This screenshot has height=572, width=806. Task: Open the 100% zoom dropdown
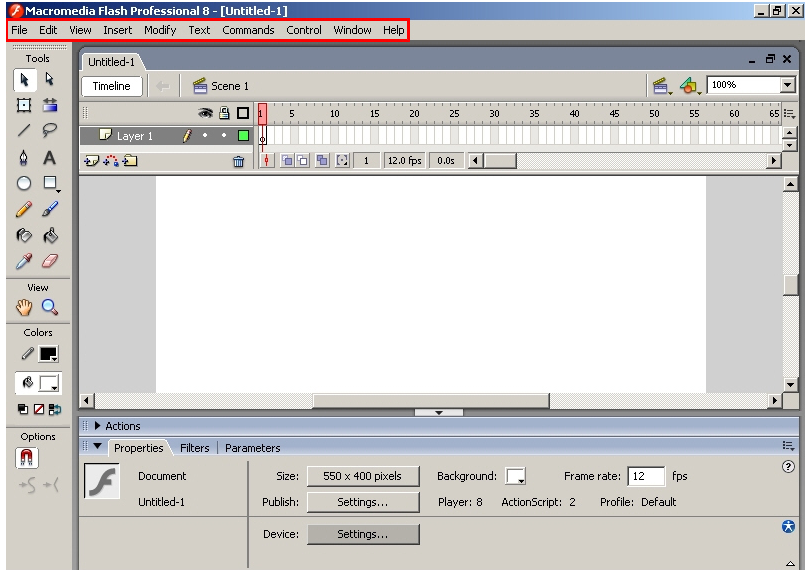[x=787, y=85]
